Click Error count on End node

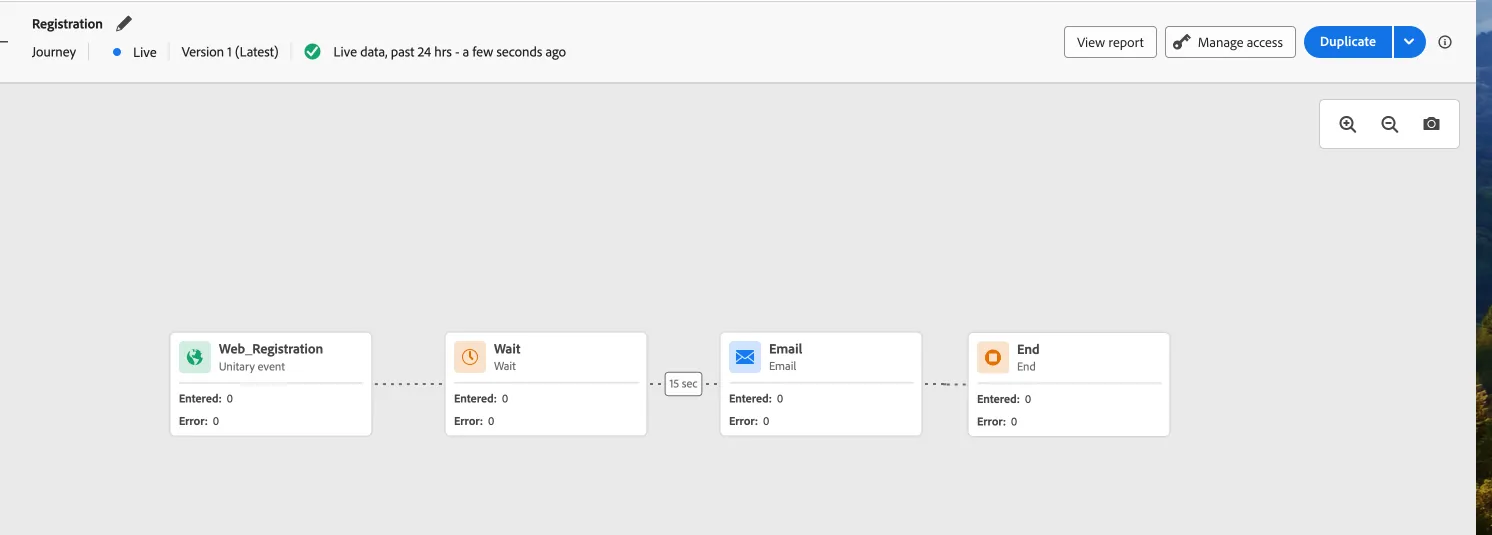[997, 421]
